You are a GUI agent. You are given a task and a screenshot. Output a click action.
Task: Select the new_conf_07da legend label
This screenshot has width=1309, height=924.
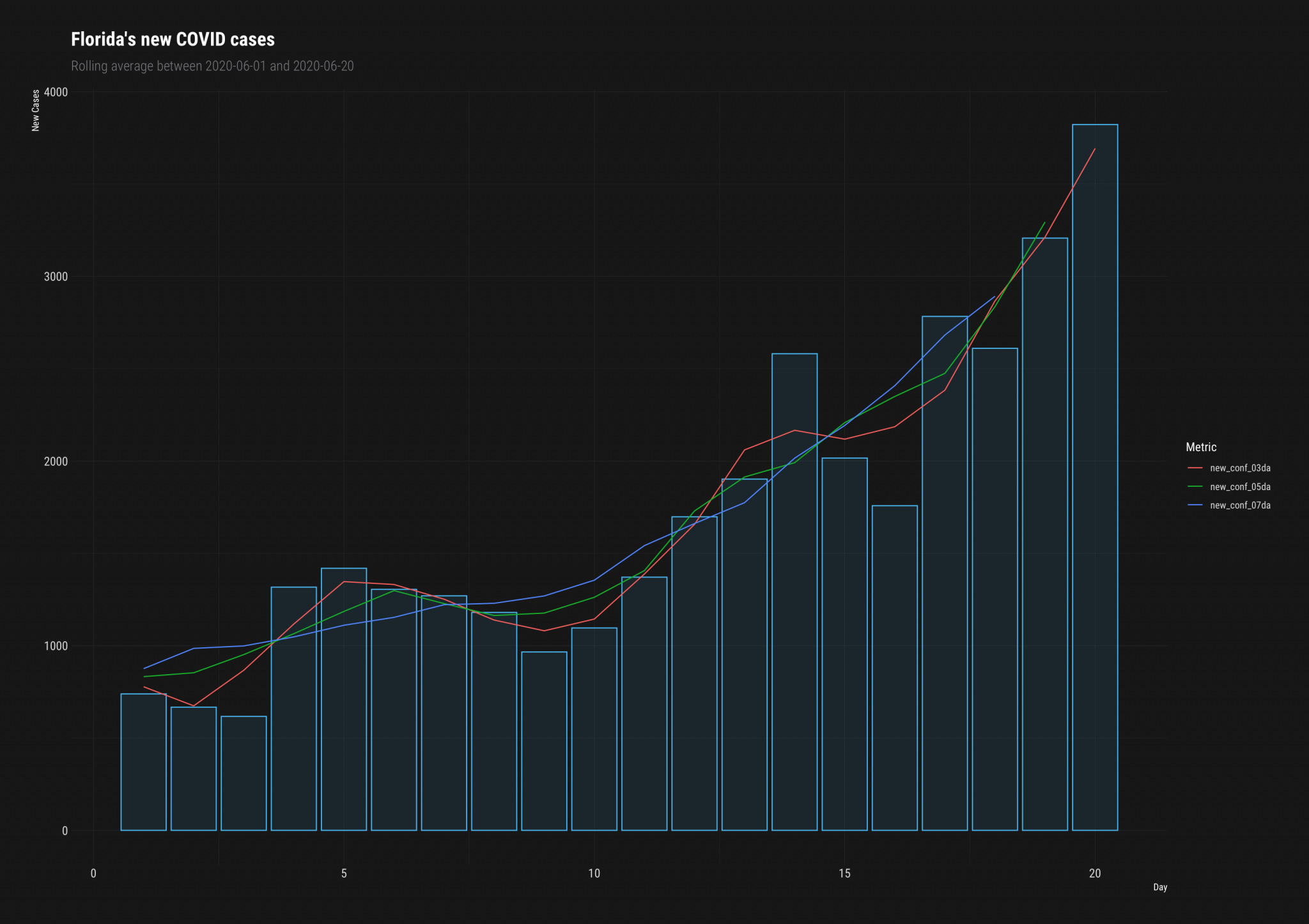1240,505
